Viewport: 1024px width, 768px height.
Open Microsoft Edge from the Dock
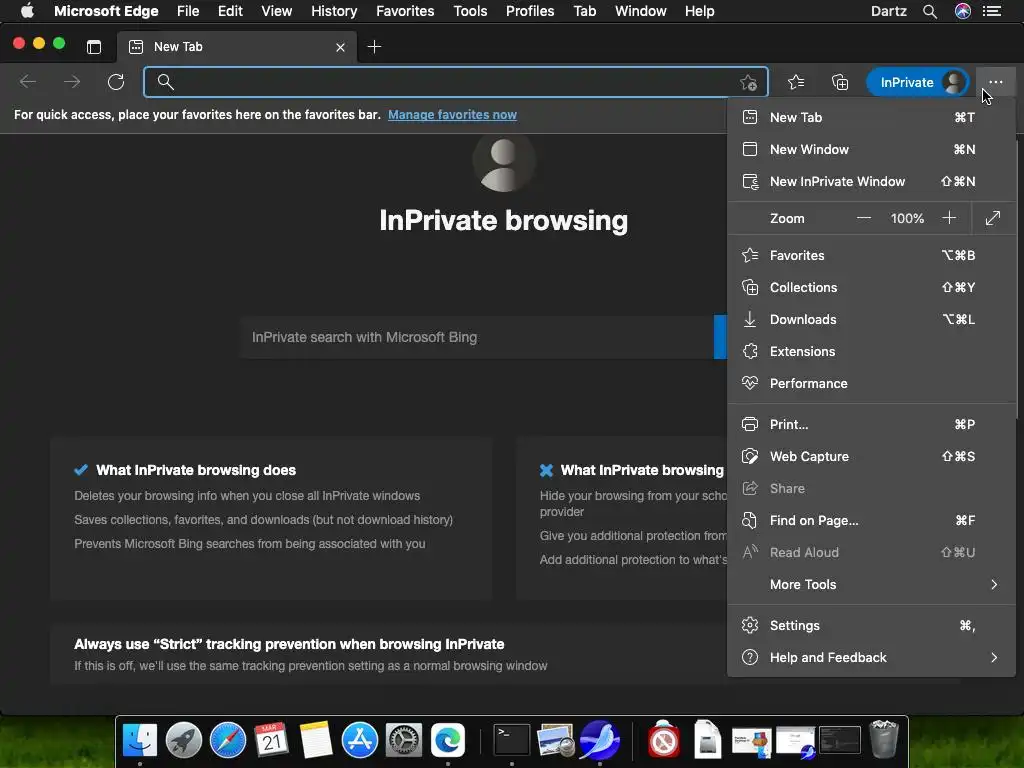coord(447,740)
